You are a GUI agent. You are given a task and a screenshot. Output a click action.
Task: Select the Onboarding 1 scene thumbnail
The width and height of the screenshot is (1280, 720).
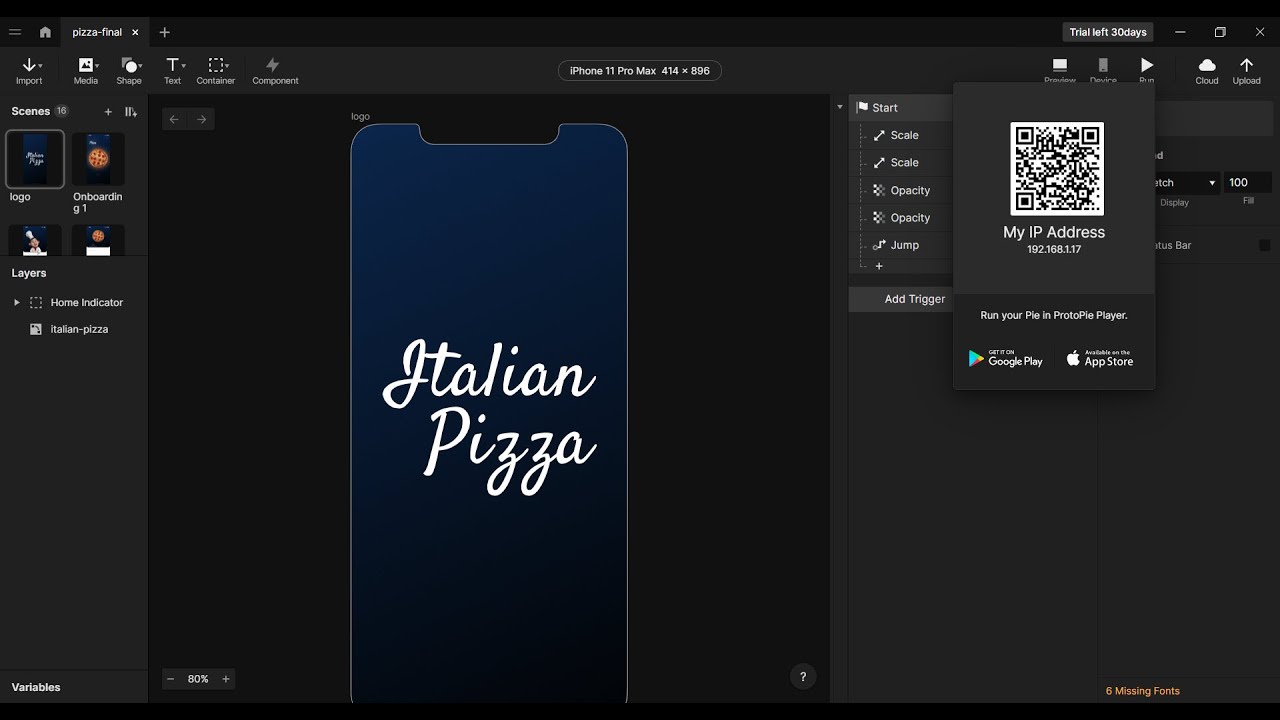(x=98, y=158)
